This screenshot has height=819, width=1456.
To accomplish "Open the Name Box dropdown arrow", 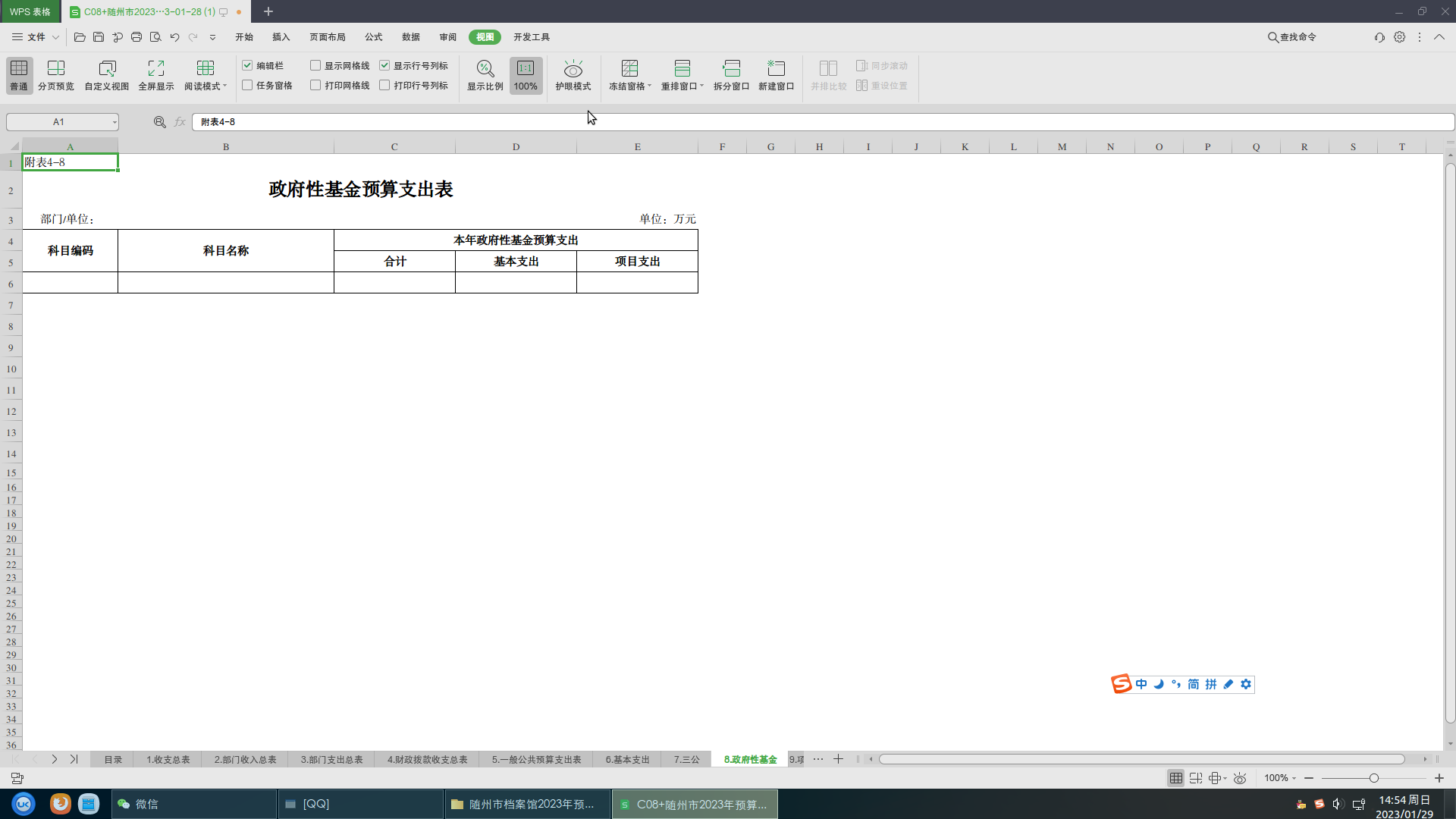I will [x=115, y=122].
